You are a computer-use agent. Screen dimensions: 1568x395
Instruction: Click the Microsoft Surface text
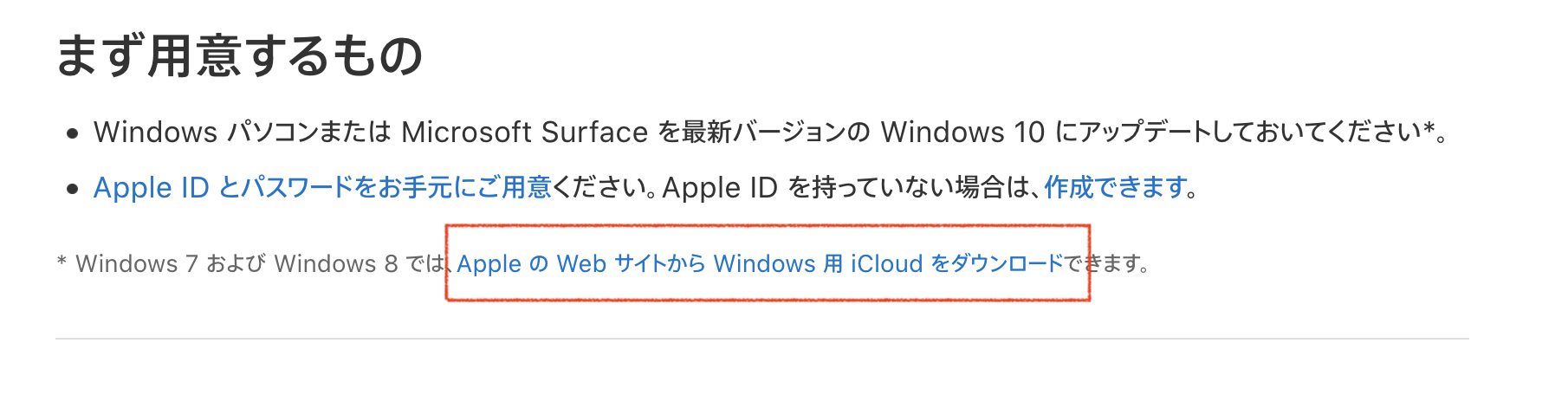tap(524, 133)
